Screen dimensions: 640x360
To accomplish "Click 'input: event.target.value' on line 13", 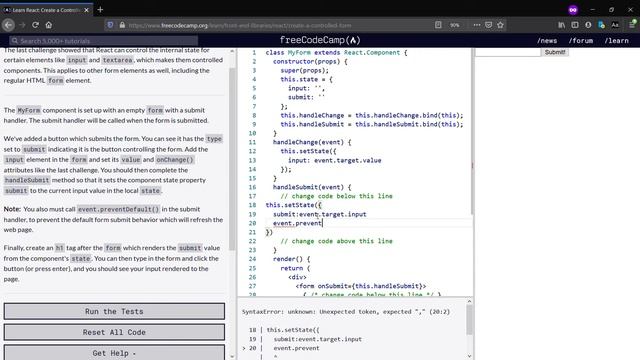I will coord(334,160).
